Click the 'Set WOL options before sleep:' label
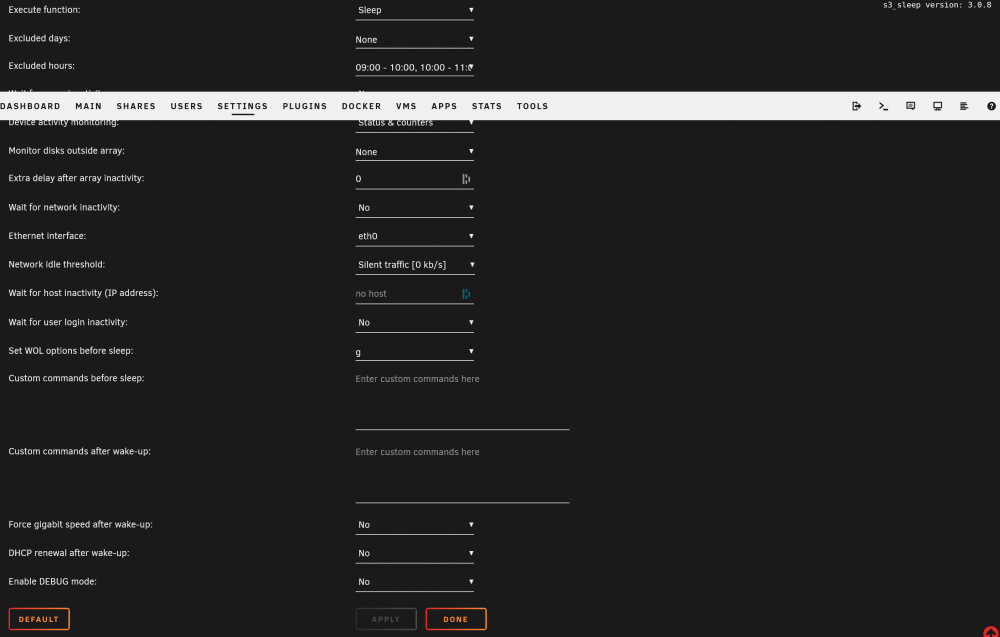The height and width of the screenshot is (637, 1000). (x=71, y=351)
